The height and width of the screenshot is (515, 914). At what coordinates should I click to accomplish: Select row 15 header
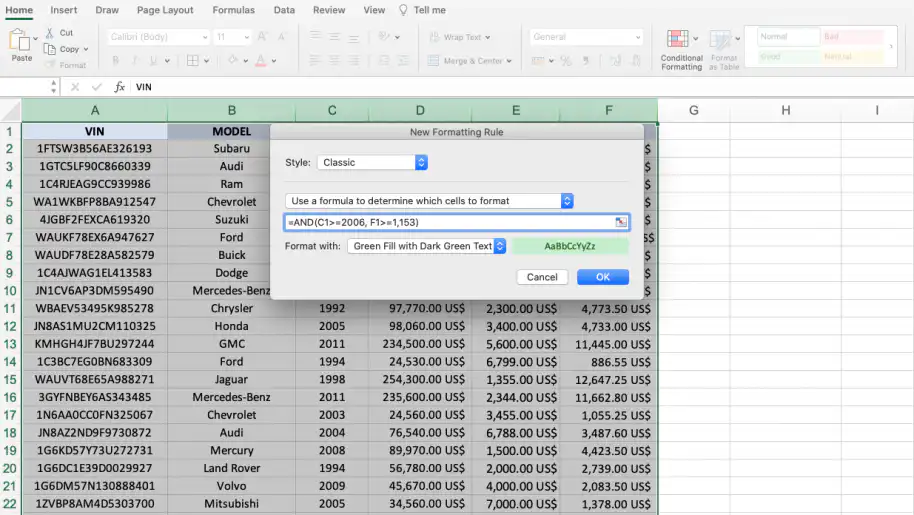coord(10,379)
